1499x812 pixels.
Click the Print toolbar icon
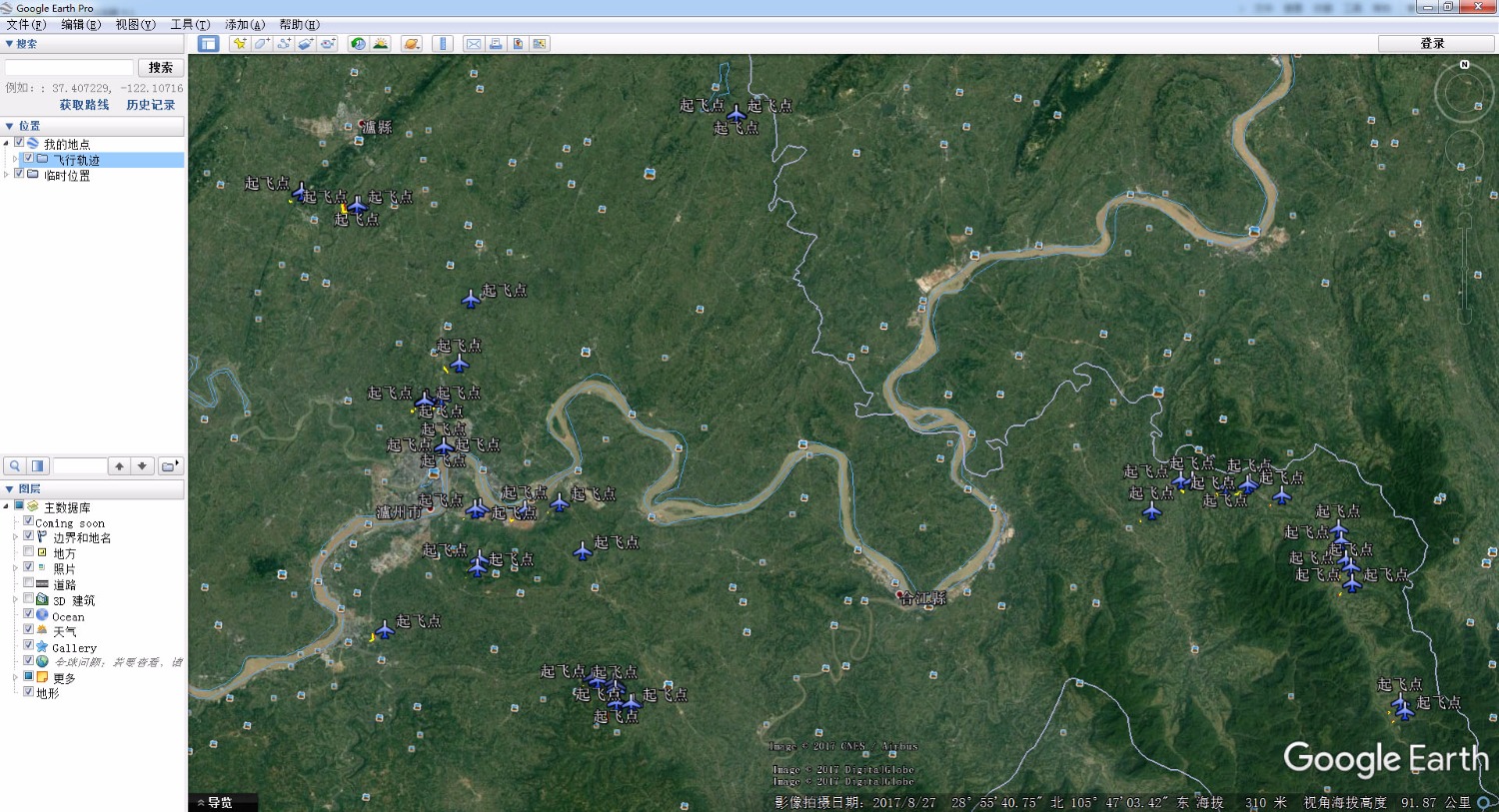point(496,44)
